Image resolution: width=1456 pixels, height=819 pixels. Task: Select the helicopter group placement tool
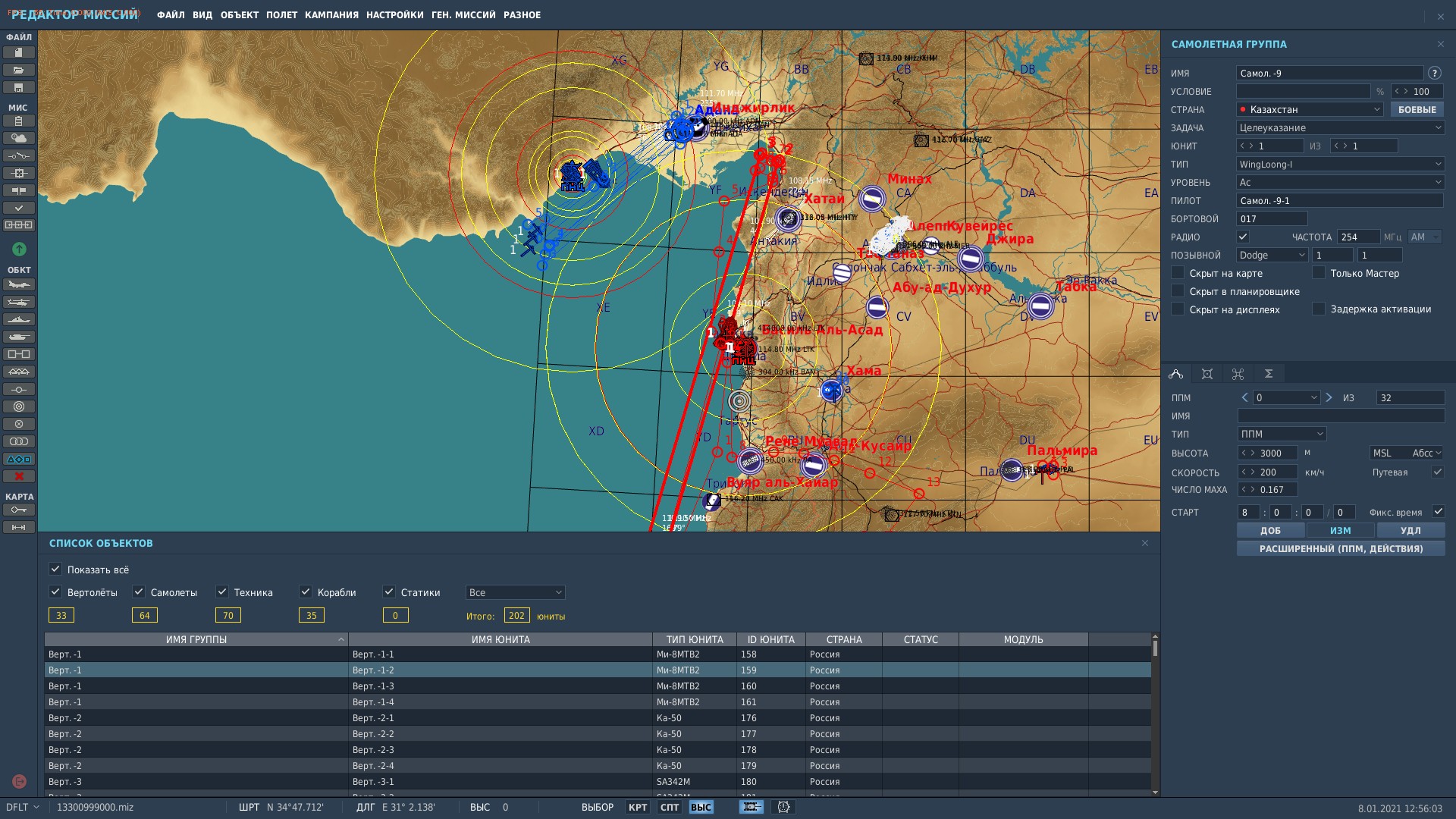[x=19, y=303]
